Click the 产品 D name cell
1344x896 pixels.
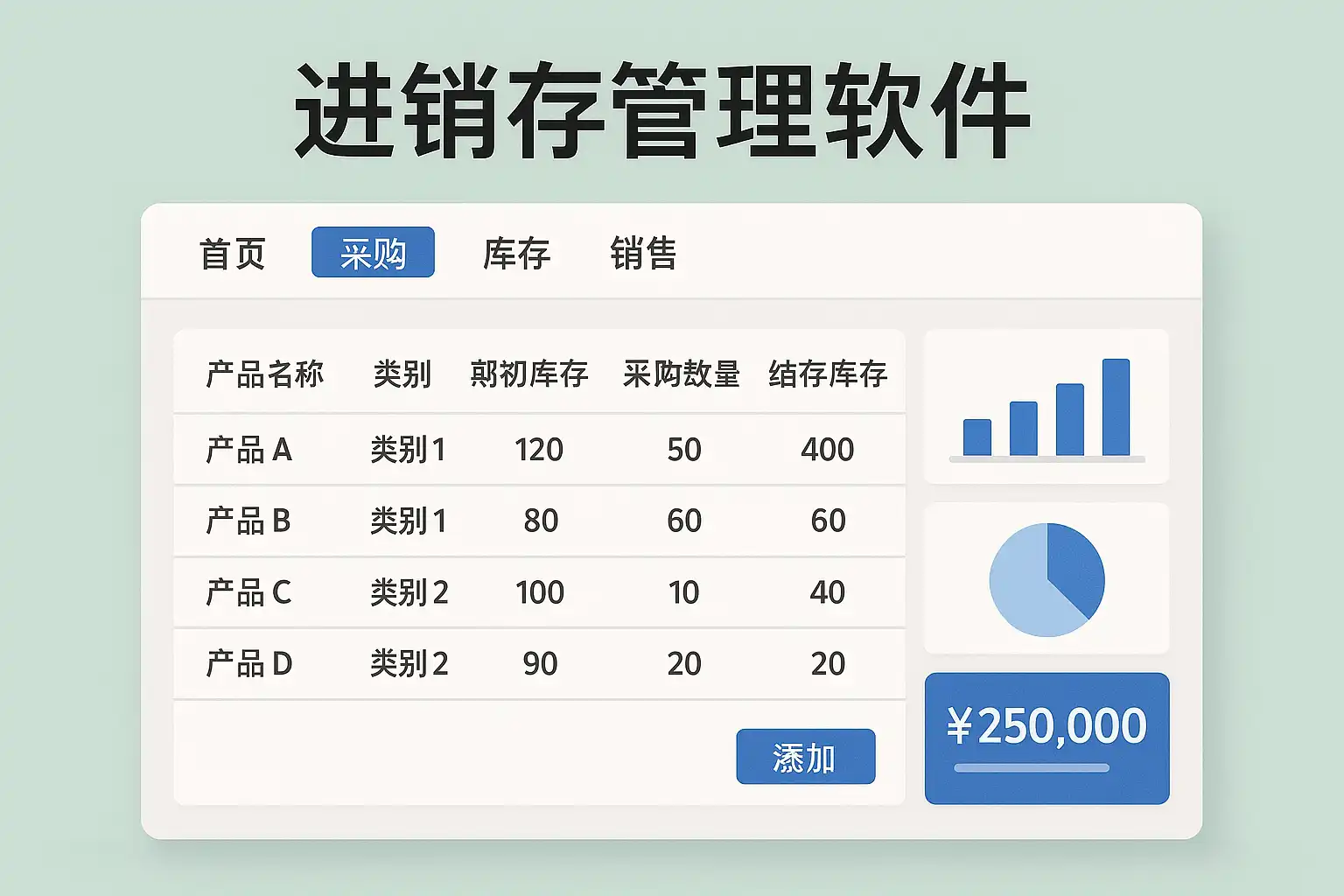click(x=248, y=663)
